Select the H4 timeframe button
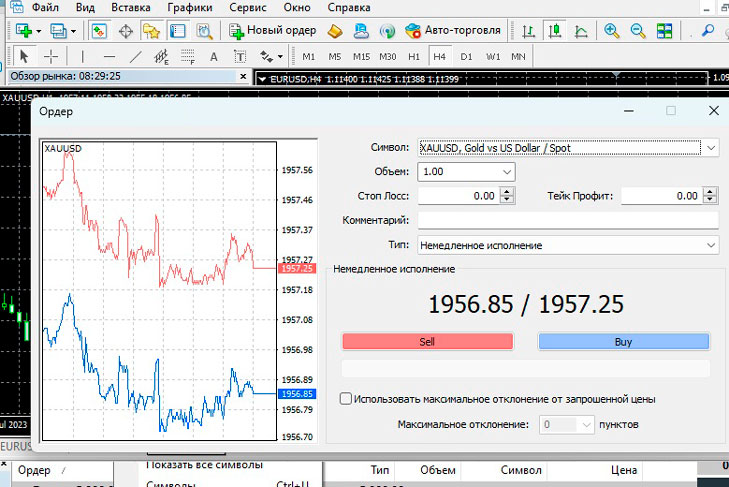 coord(439,56)
